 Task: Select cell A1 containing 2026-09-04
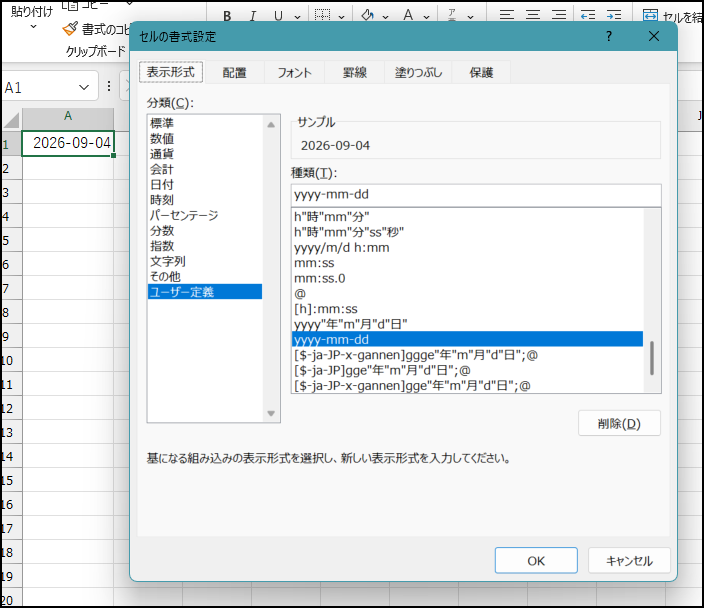click(x=68, y=143)
